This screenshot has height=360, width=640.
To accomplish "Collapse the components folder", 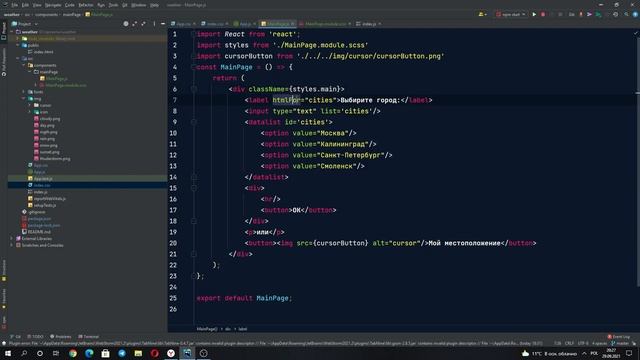I will click(24, 65).
